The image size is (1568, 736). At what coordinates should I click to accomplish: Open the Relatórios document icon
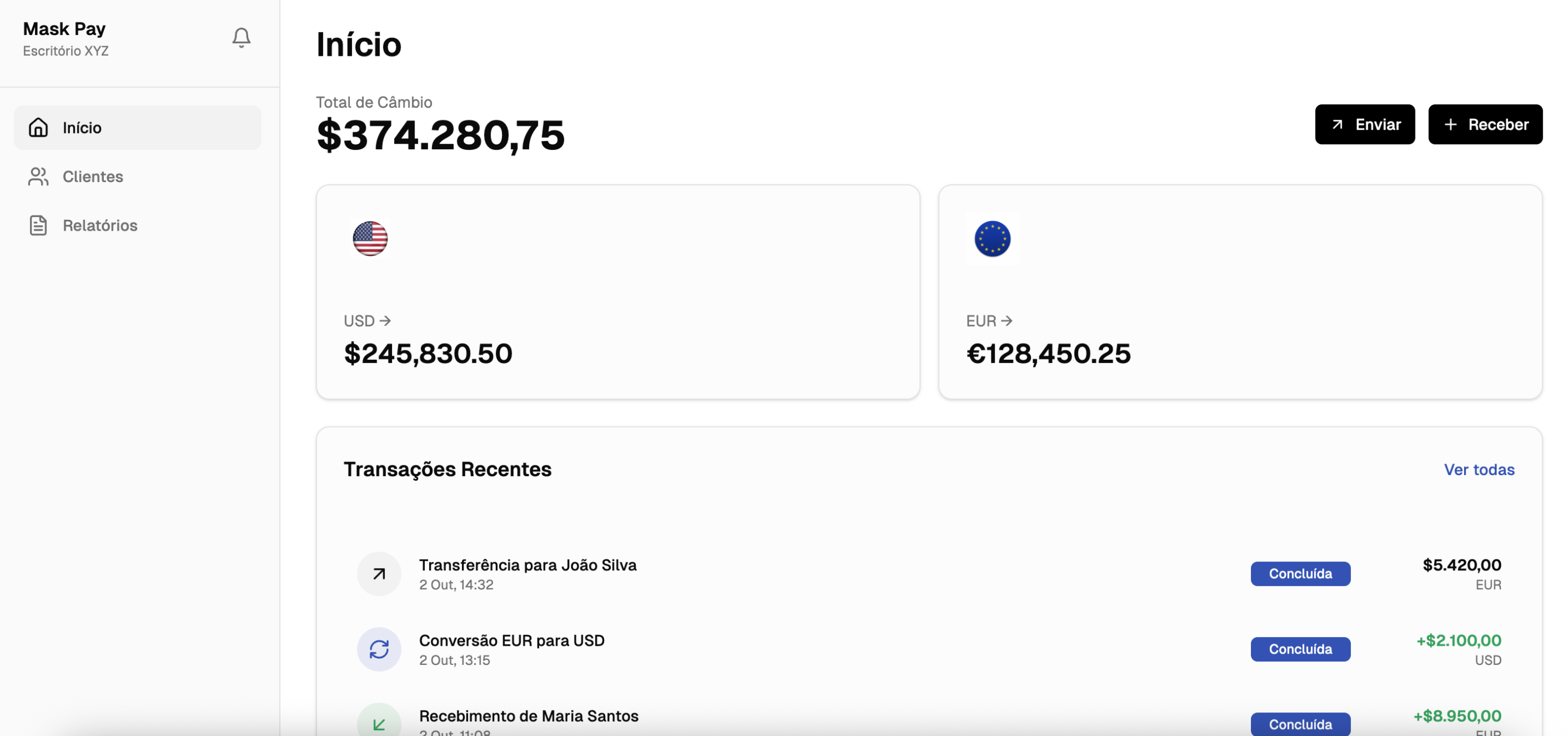pyautogui.click(x=37, y=225)
